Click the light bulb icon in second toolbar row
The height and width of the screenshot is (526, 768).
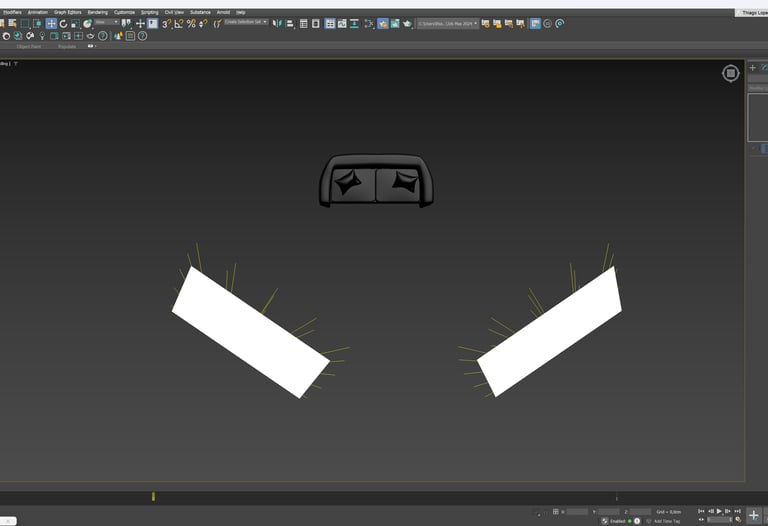point(43,36)
